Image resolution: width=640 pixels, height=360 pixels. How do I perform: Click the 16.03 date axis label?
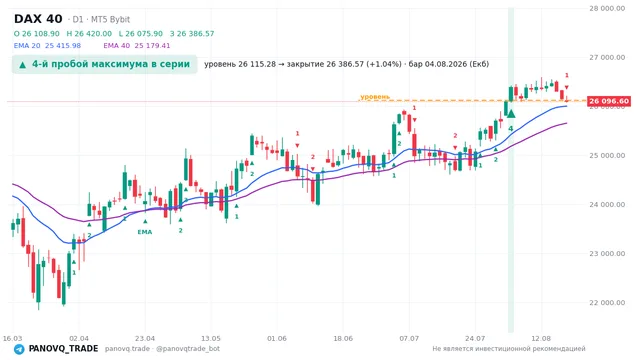12,338
